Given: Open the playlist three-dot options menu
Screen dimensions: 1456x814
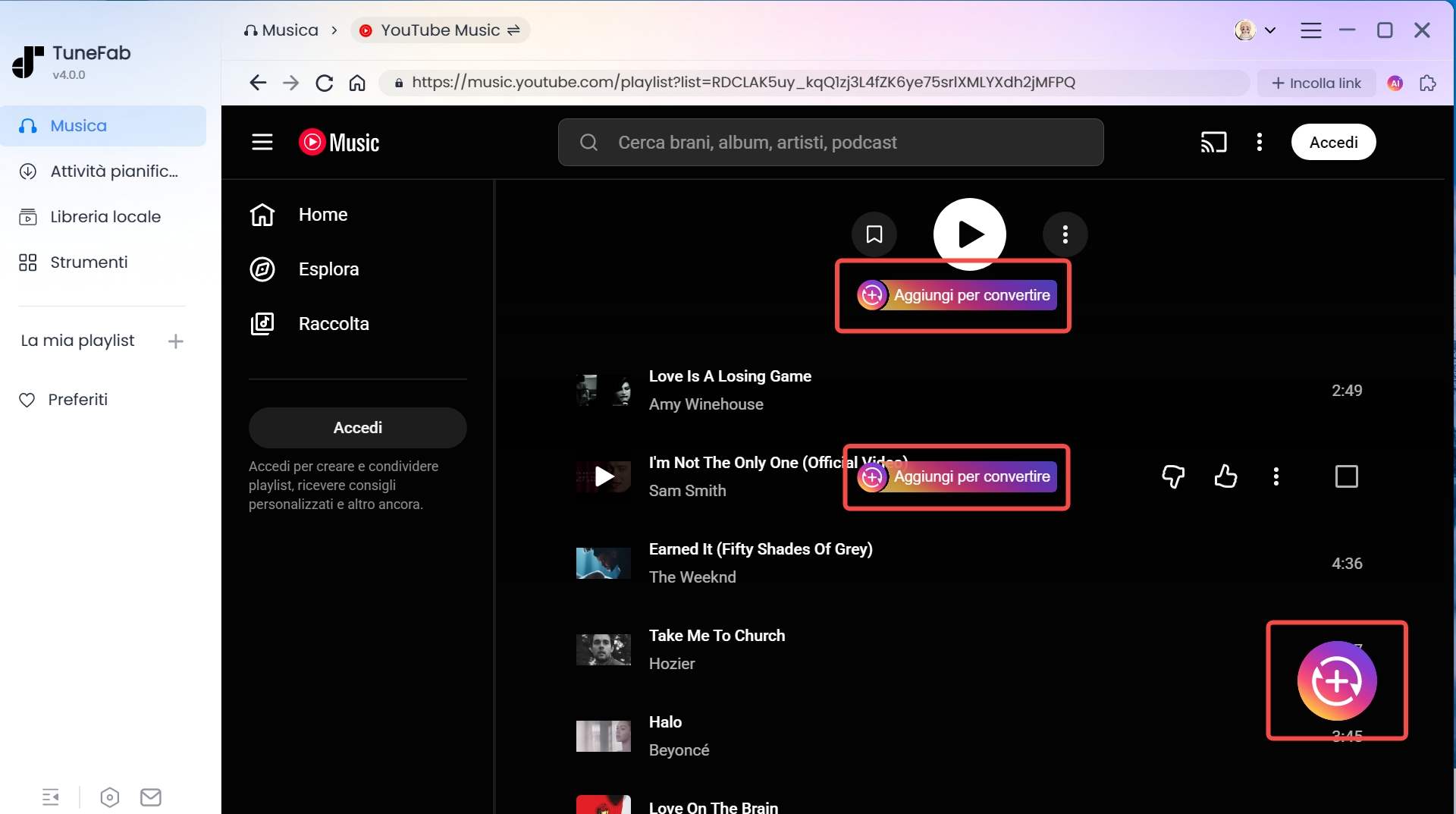Looking at the screenshot, I should point(1065,234).
